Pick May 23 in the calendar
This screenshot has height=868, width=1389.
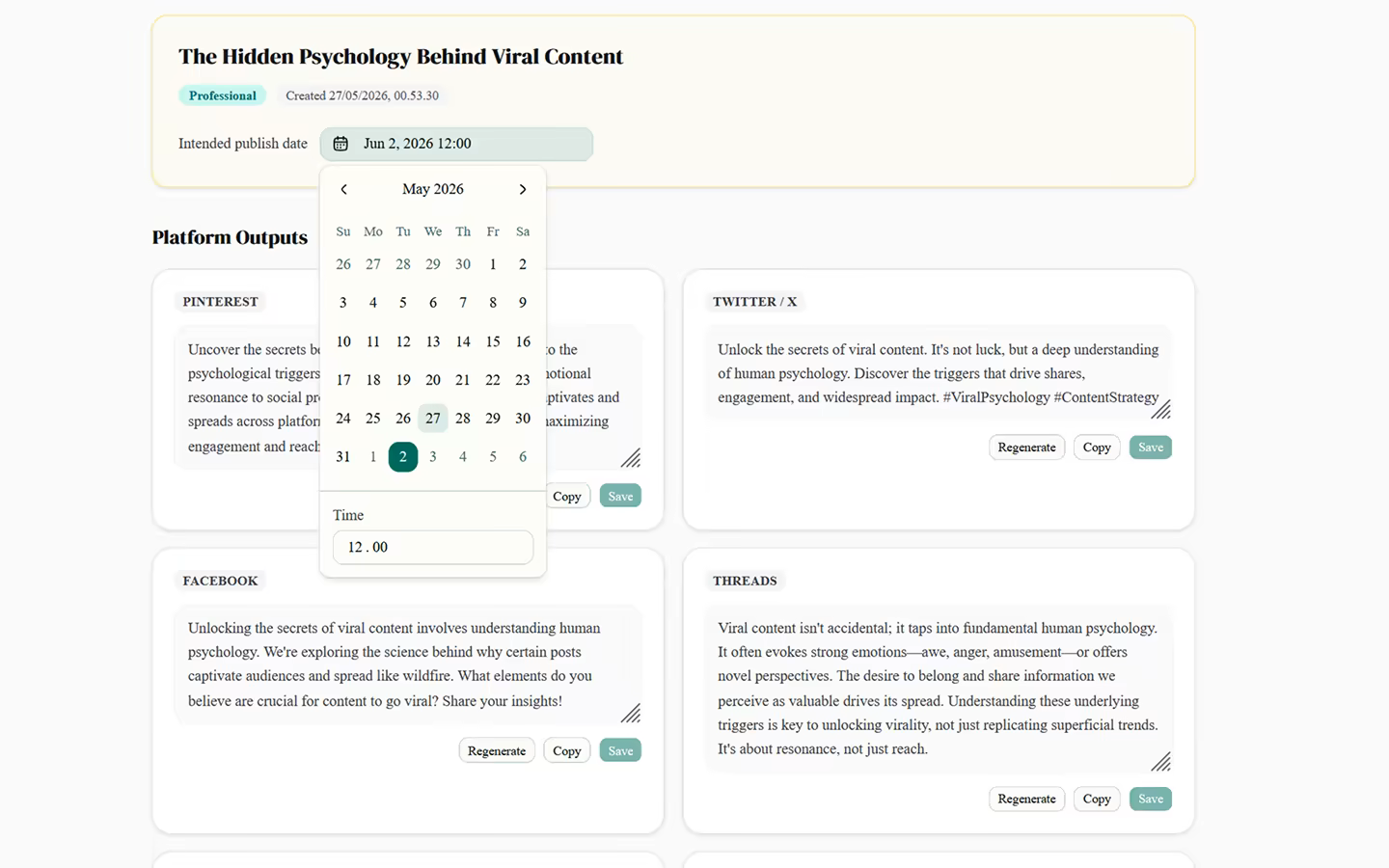click(x=523, y=380)
